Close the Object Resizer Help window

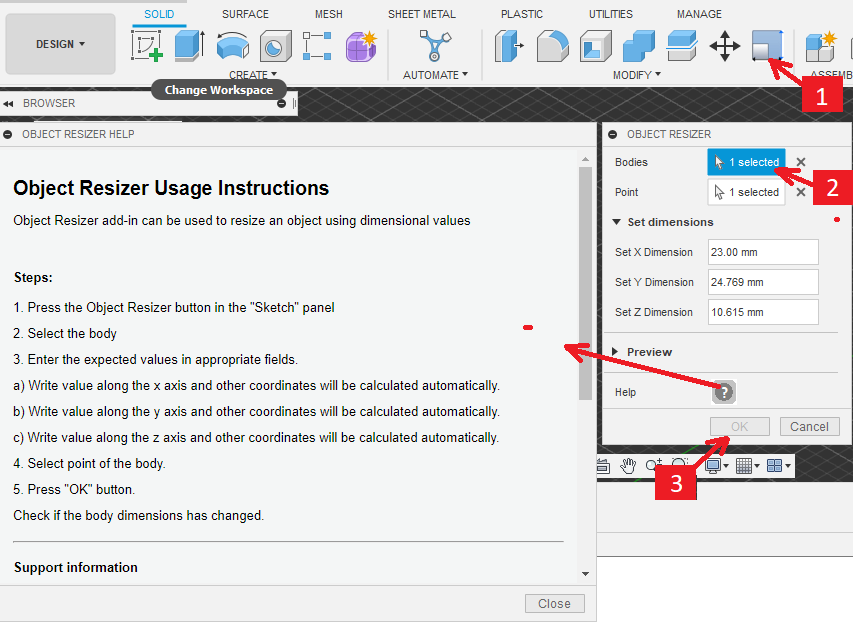click(554, 604)
